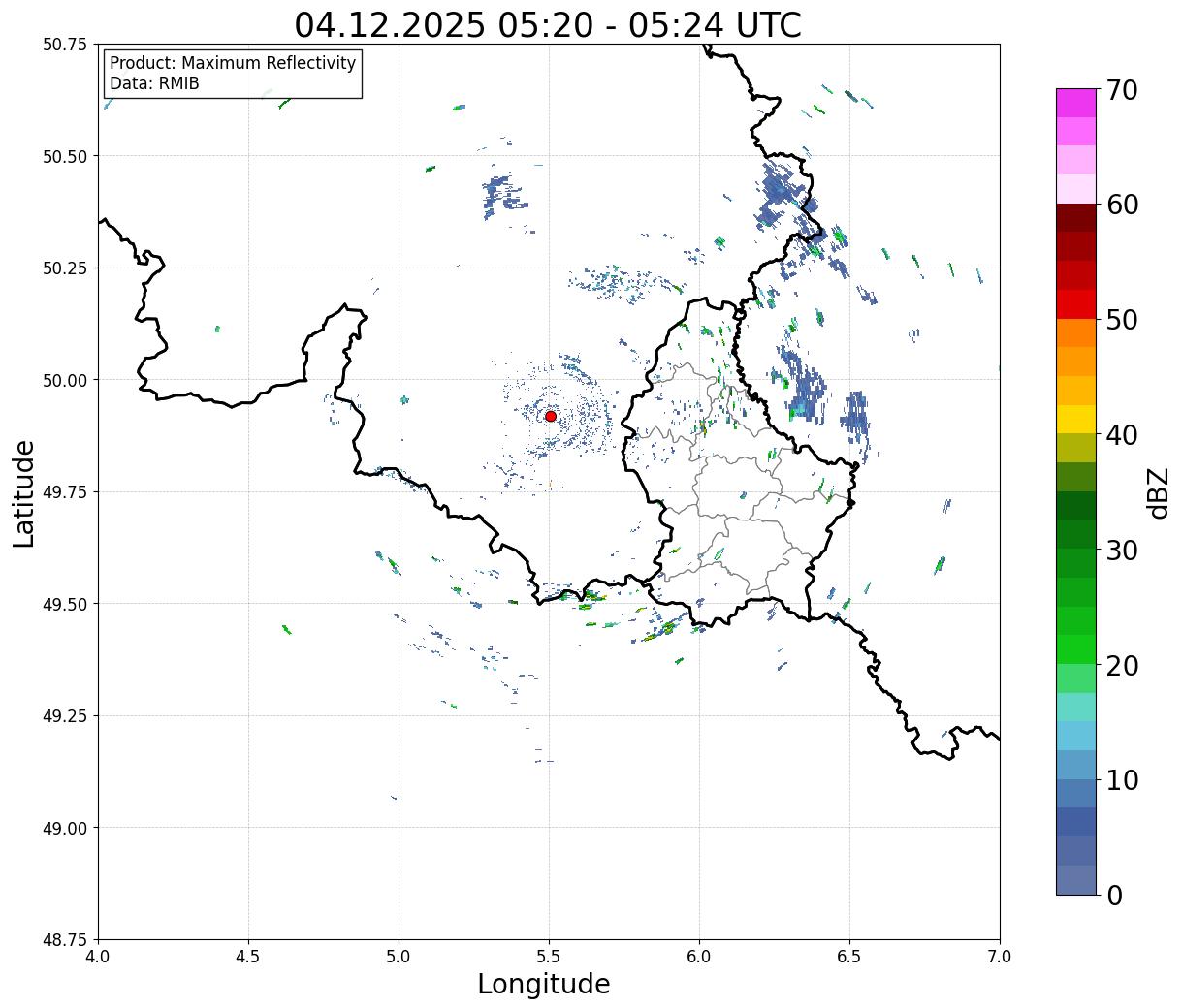
Task: Click the plot title with date and time
Action: click(548, 24)
